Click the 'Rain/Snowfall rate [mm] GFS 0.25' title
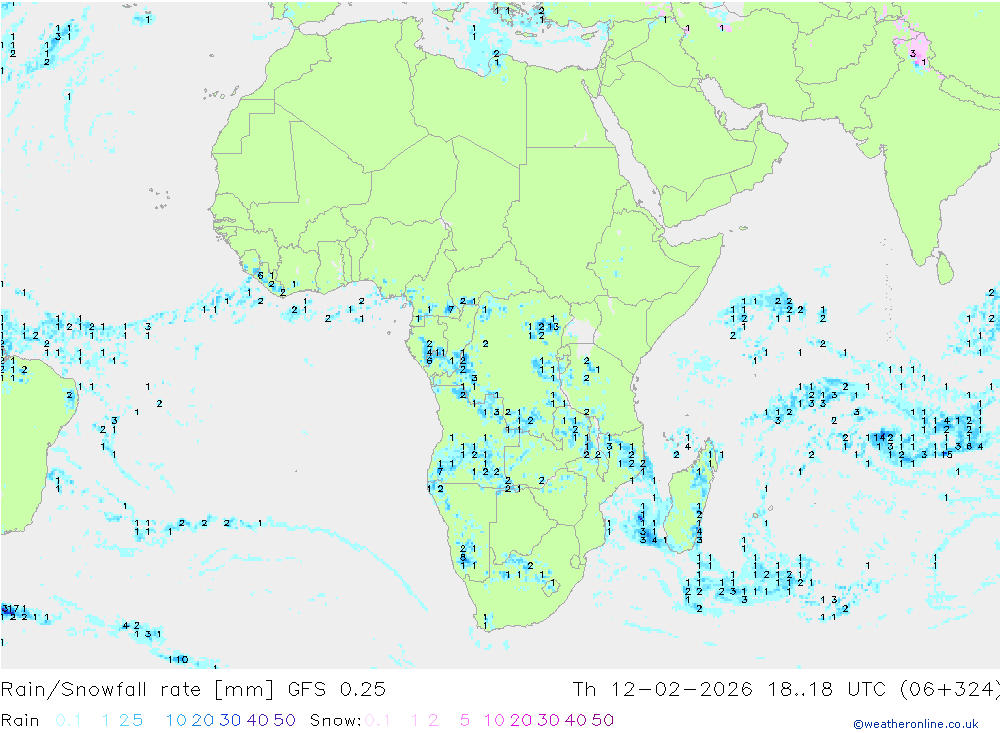 pos(193,690)
